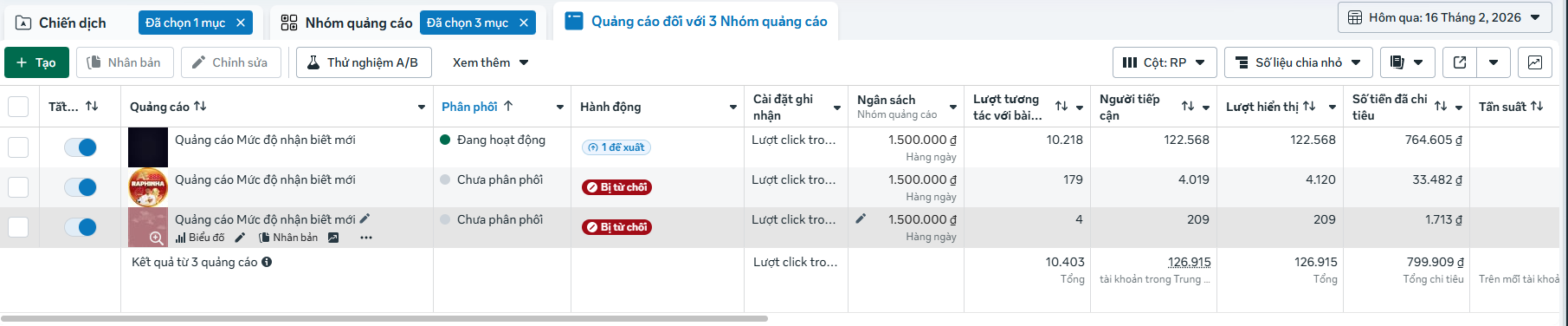Screen dimensions: 1568x326
Task: Open the charts view icon button
Action: click(1534, 62)
